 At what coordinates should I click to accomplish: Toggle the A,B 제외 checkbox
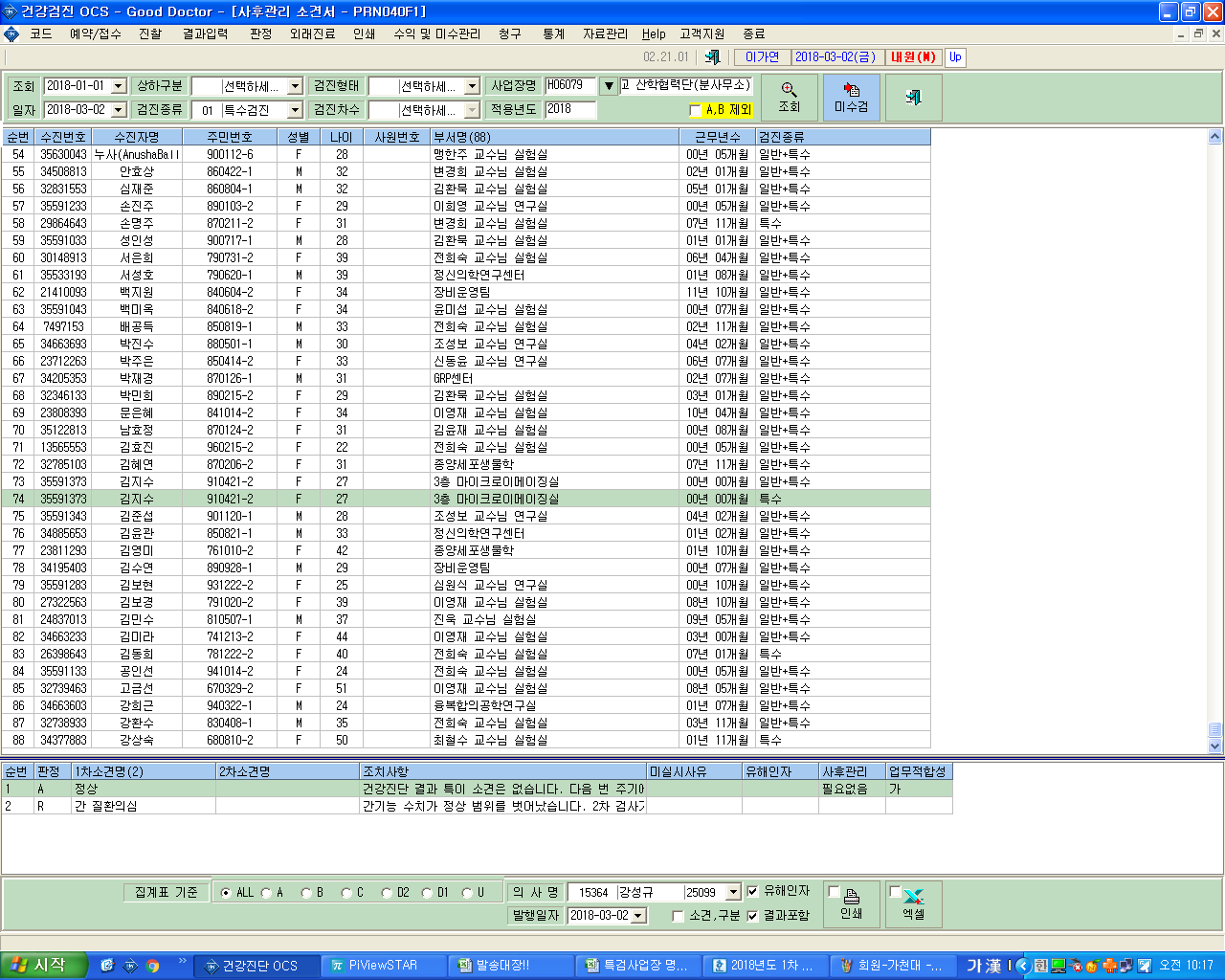point(695,110)
